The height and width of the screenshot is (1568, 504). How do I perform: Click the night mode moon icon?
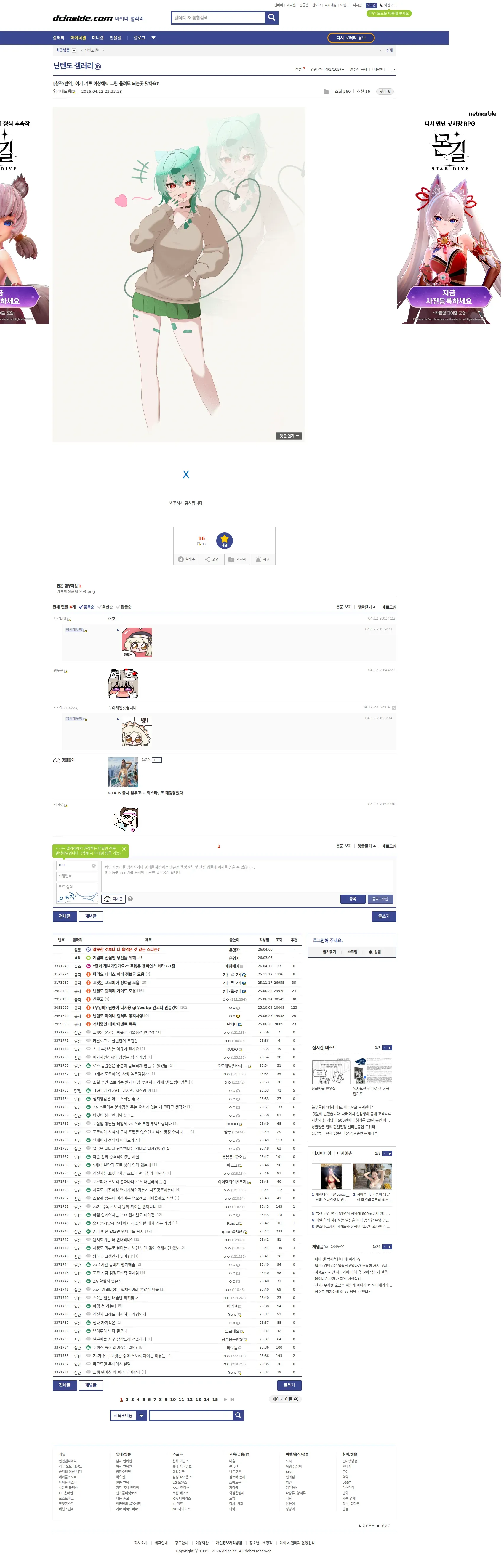(x=381, y=5)
